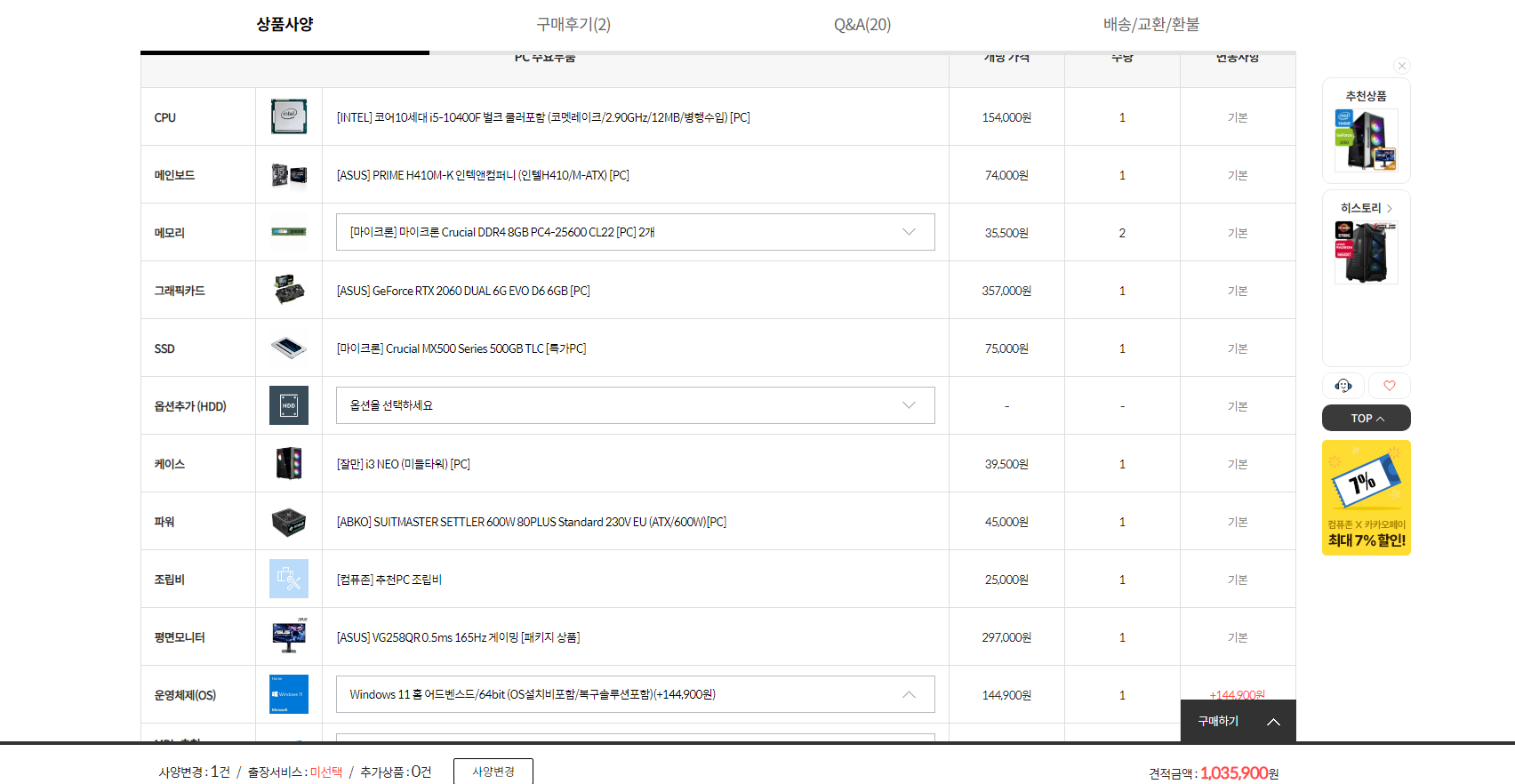
Task: Open the memory selection dropdown
Action: coord(636,232)
